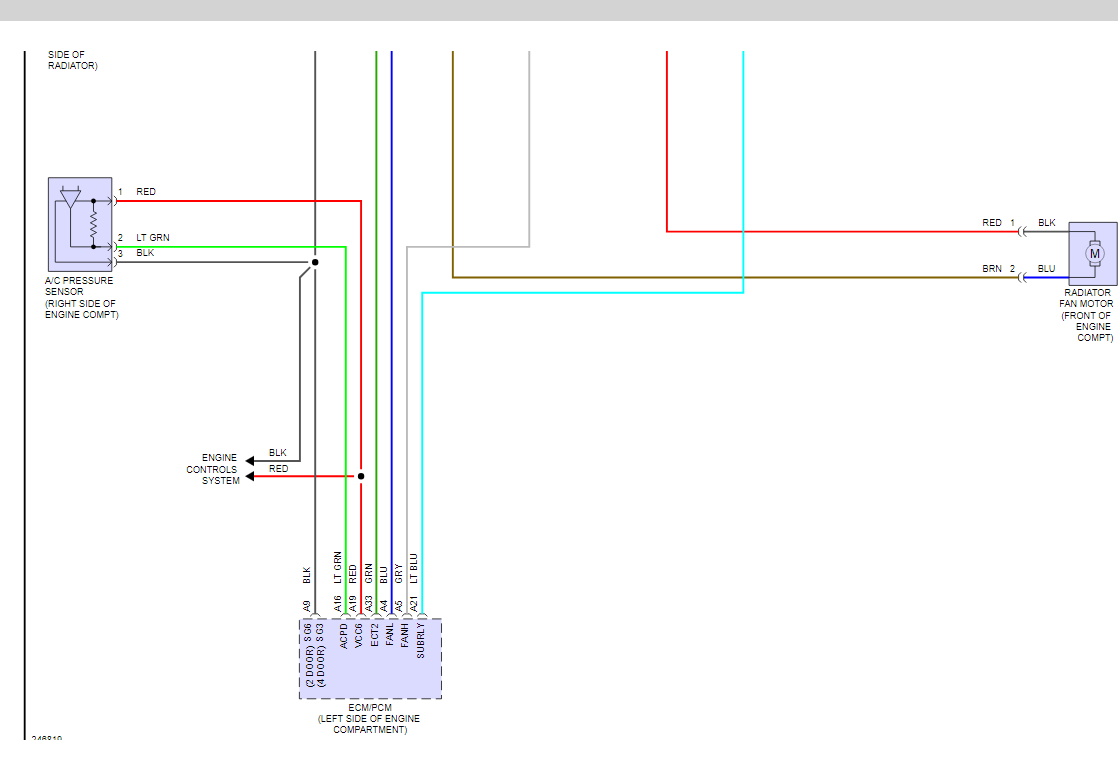This screenshot has height=778, width=1118.
Task: Click "(RIGHT SIDE OF ENGINE COMPT)" text
Action: pos(81,309)
